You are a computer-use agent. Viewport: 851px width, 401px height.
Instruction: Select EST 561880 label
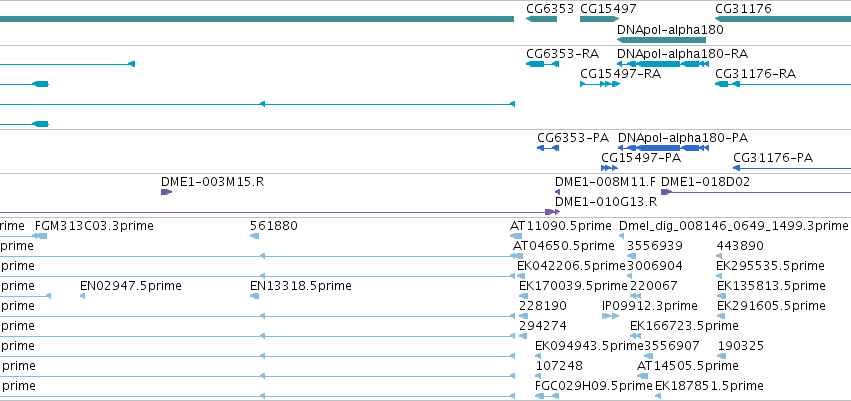[274, 226]
